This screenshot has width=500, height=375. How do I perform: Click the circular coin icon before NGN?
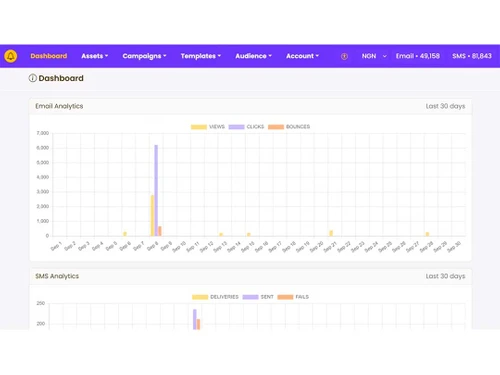344,56
